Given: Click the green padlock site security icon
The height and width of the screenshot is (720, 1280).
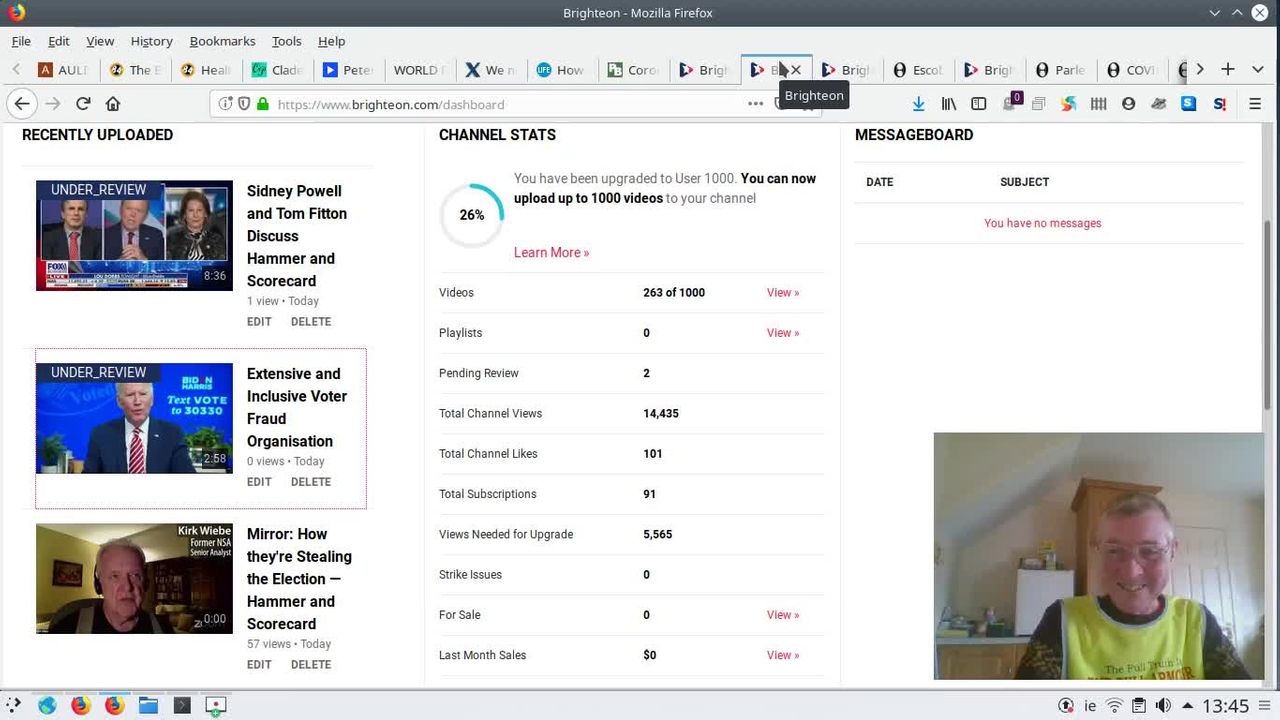Looking at the screenshot, I should click(263, 104).
